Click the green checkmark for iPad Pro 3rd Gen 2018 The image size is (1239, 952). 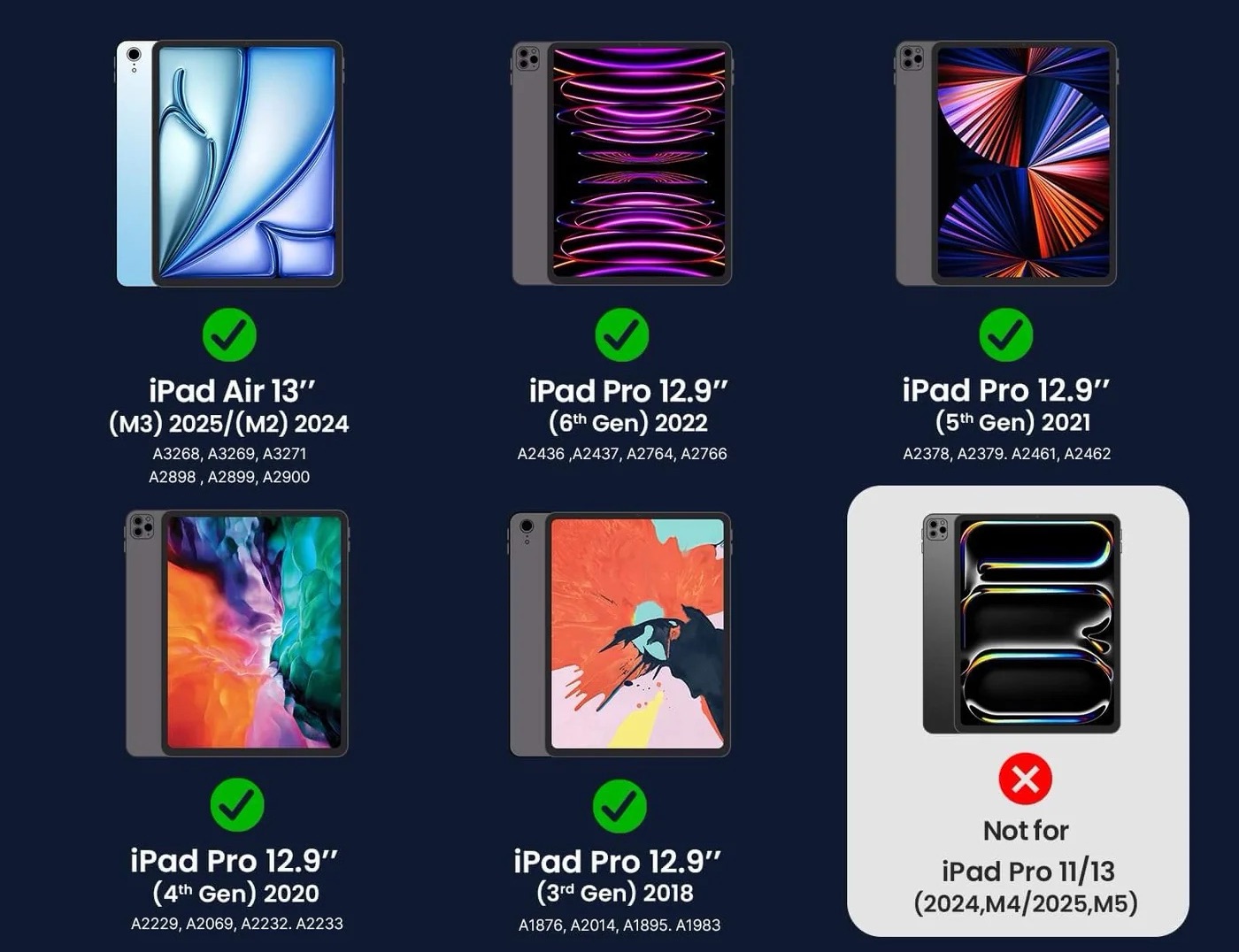619,806
